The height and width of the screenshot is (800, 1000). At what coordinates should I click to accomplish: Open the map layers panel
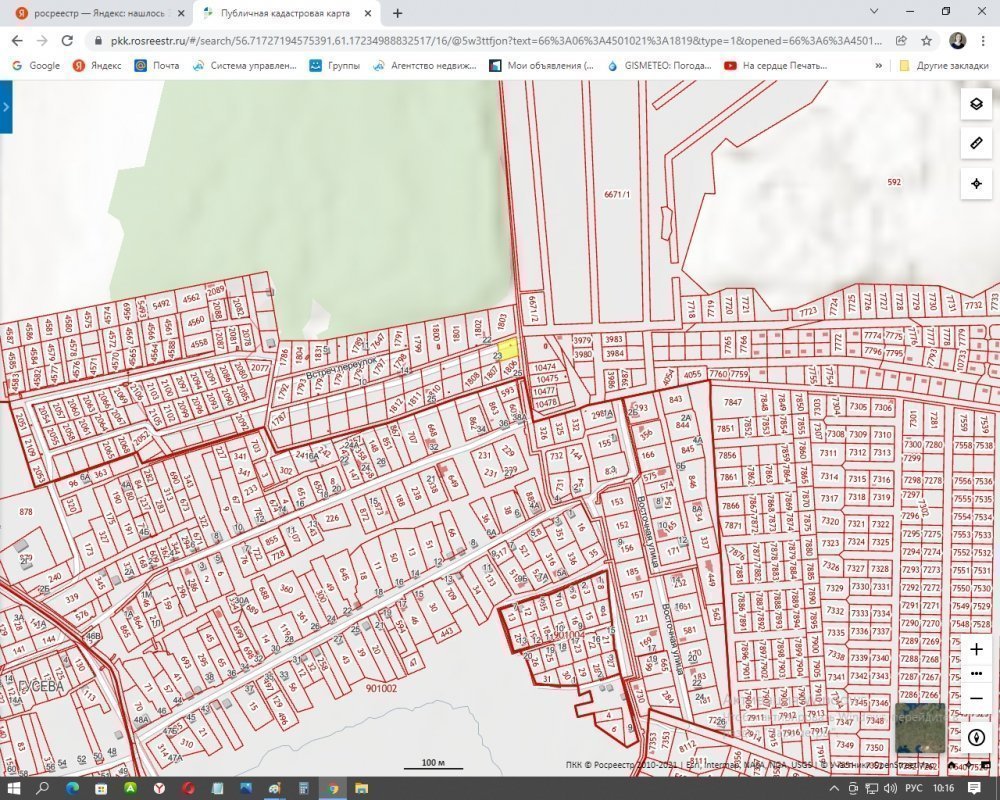click(977, 105)
